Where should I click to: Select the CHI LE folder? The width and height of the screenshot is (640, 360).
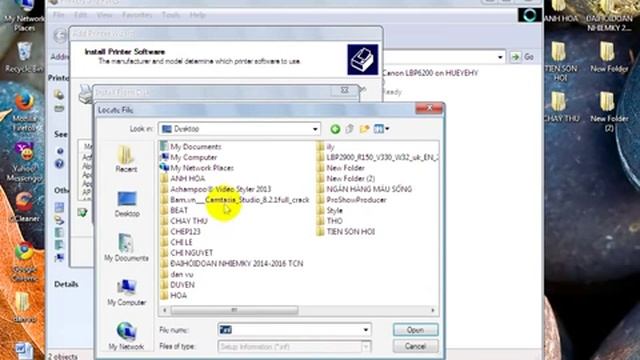[x=176, y=242]
